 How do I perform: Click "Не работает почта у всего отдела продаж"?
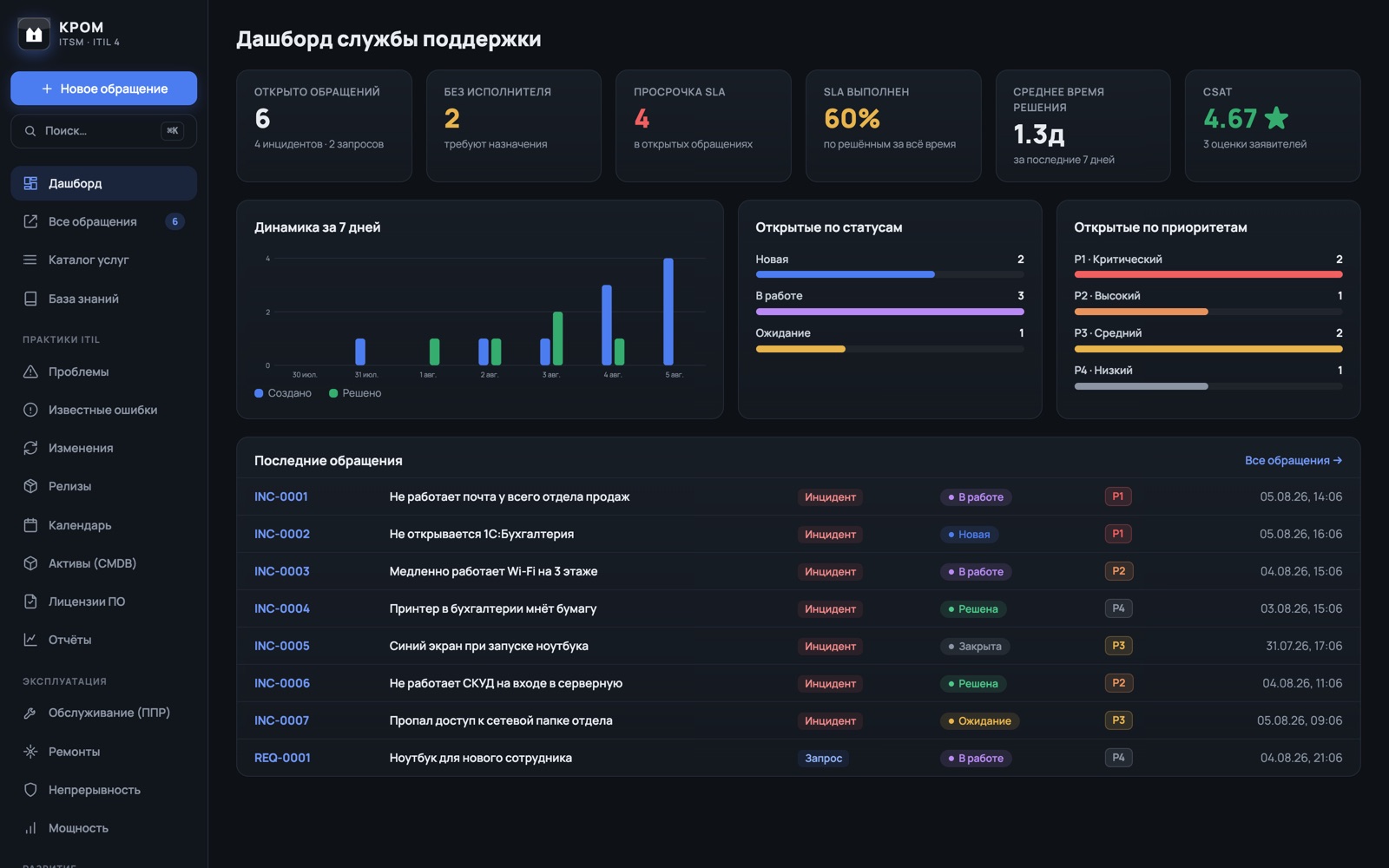[x=510, y=496]
